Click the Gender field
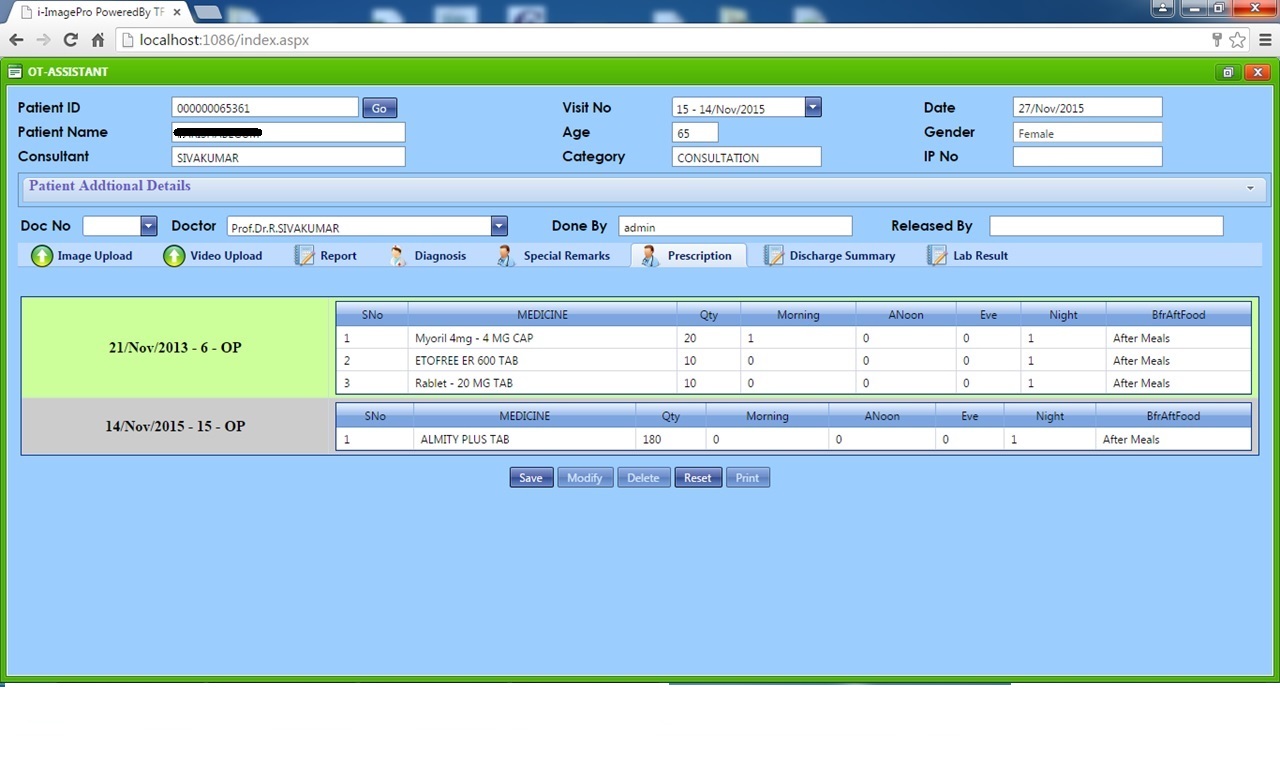 pos(1087,132)
